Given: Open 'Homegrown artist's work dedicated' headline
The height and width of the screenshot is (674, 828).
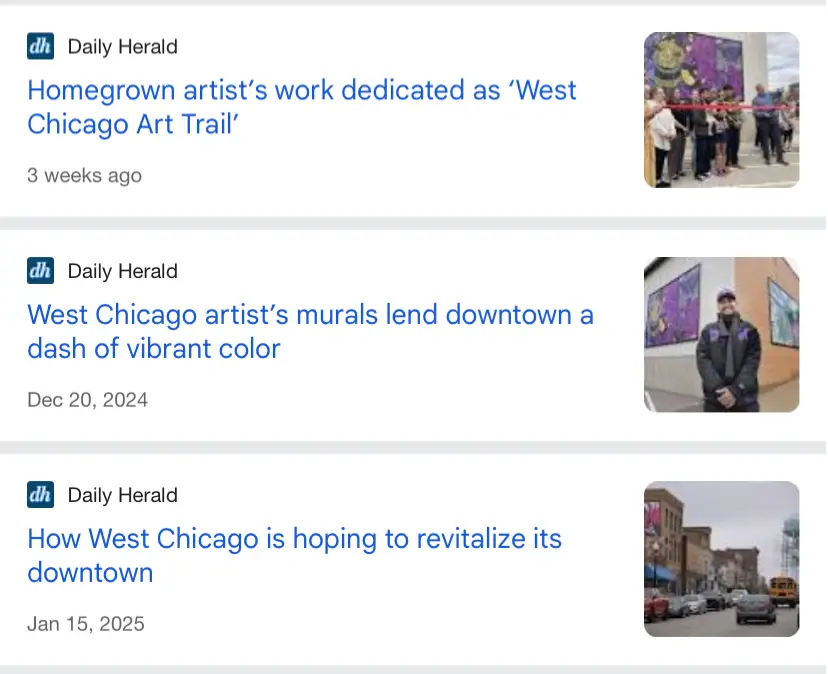Looking at the screenshot, I should [x=302, y=107].
